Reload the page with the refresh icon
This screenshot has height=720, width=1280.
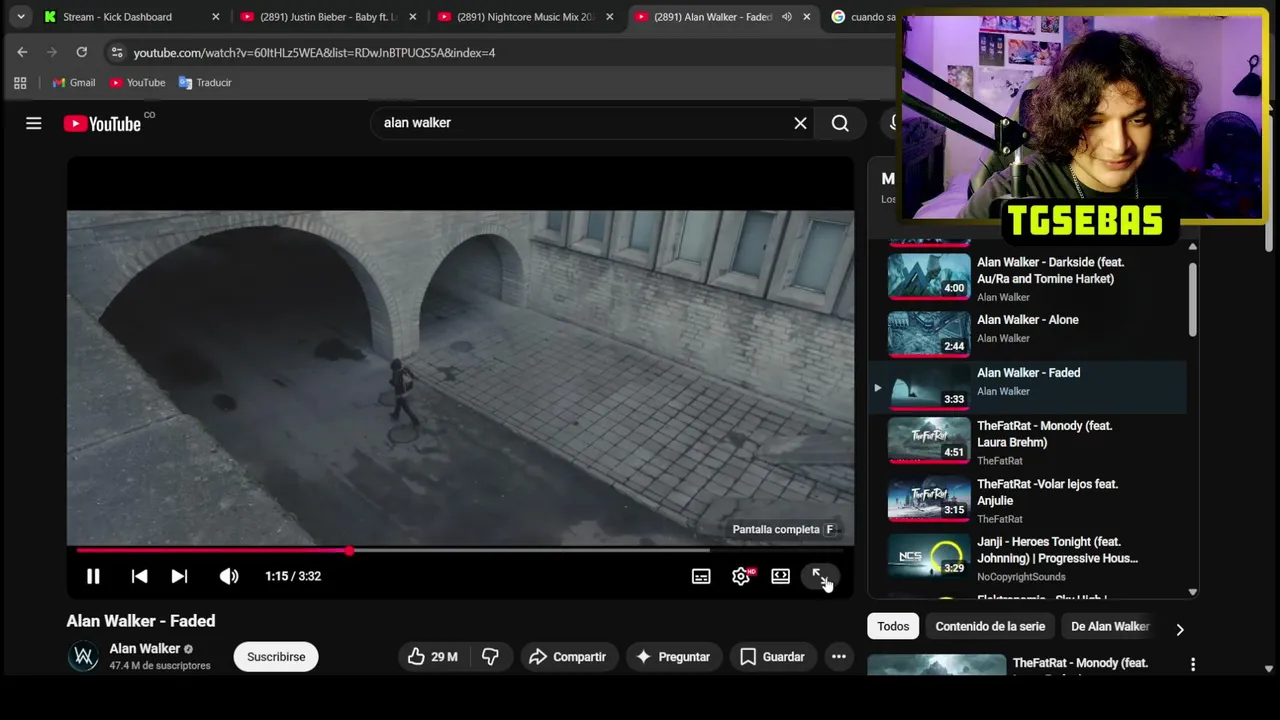[82, 52]
